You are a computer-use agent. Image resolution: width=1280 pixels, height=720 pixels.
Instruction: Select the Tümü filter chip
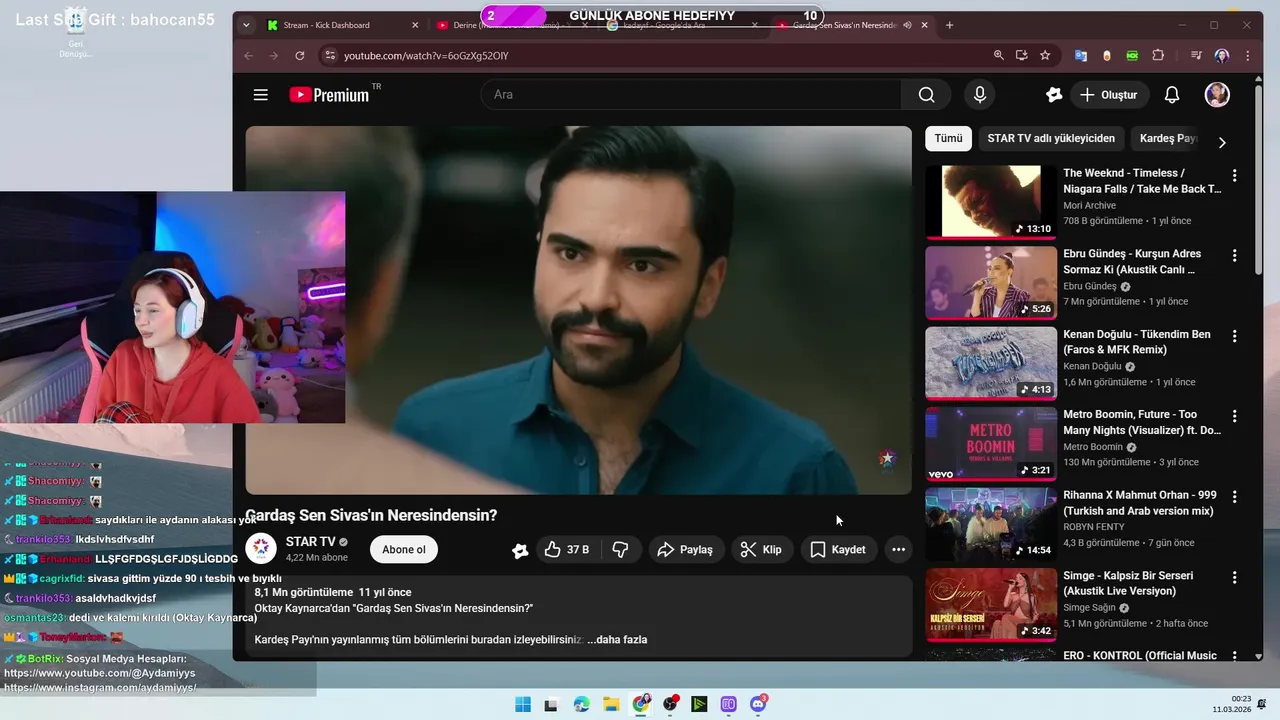coord(948,139)
